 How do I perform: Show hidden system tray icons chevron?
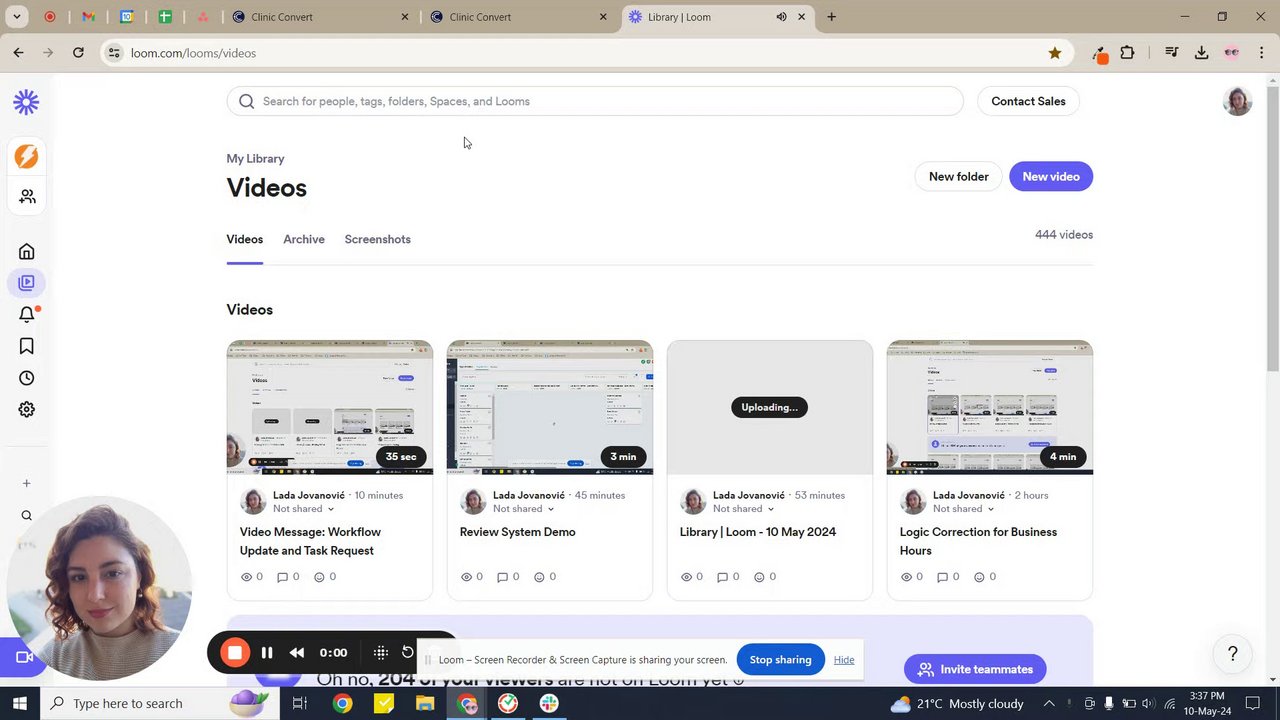point(1050,703)
